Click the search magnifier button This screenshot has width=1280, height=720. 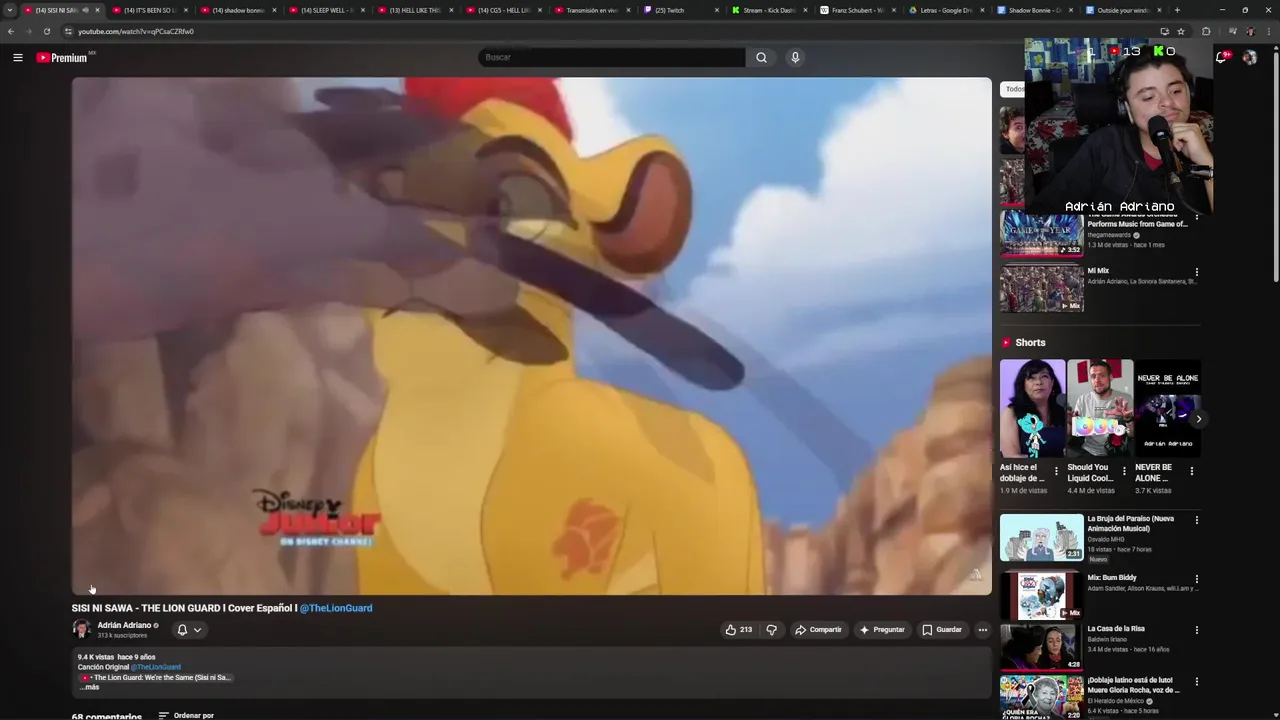pos(761,57)
